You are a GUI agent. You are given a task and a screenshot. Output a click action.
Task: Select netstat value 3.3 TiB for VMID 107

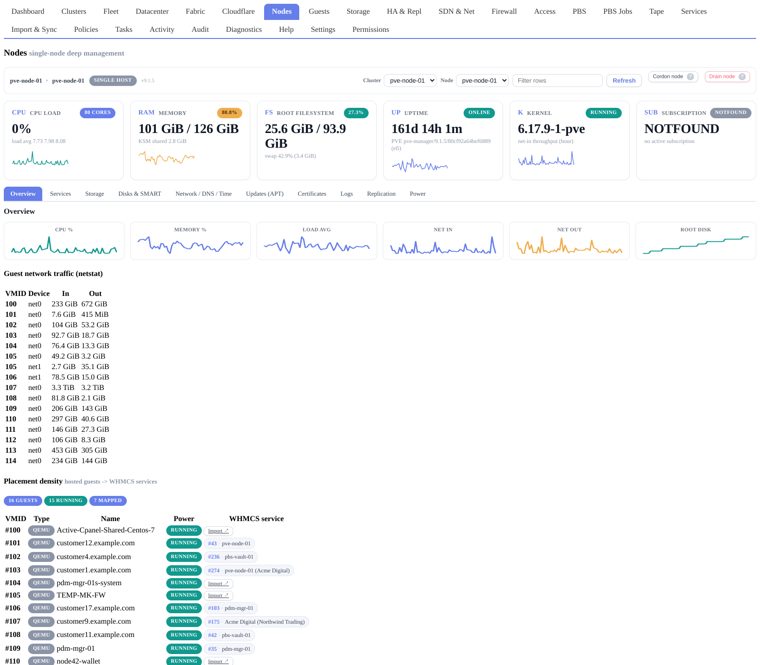[63, 388]
